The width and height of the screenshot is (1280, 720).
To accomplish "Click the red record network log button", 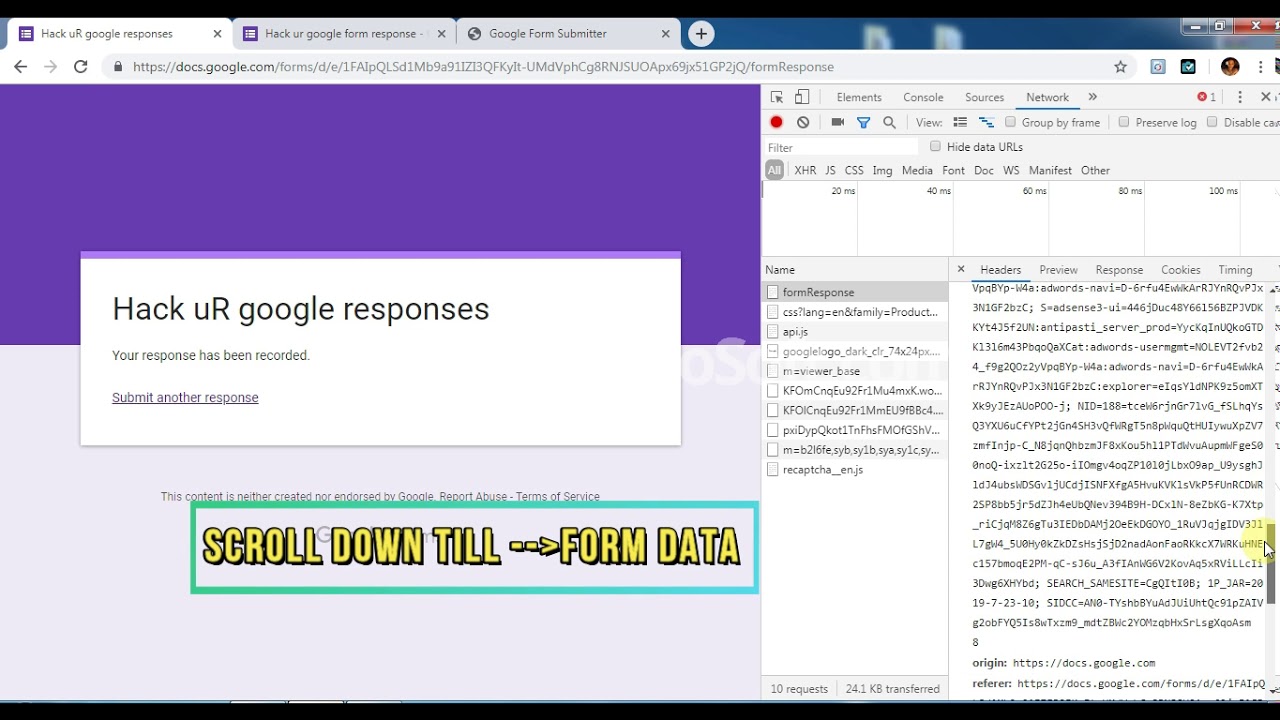I will (776, 122).
